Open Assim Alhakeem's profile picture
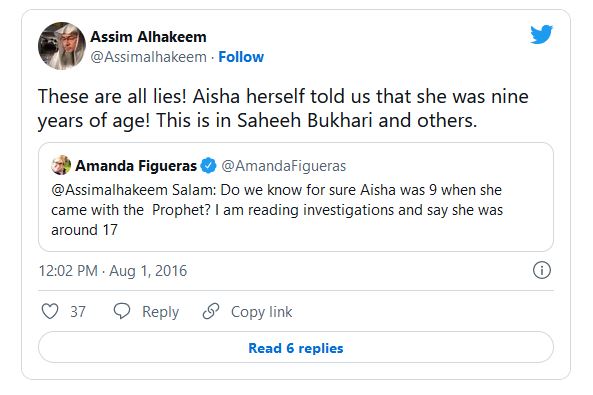Viewport: 593px width, 395px height. click(x=62, y=46)
